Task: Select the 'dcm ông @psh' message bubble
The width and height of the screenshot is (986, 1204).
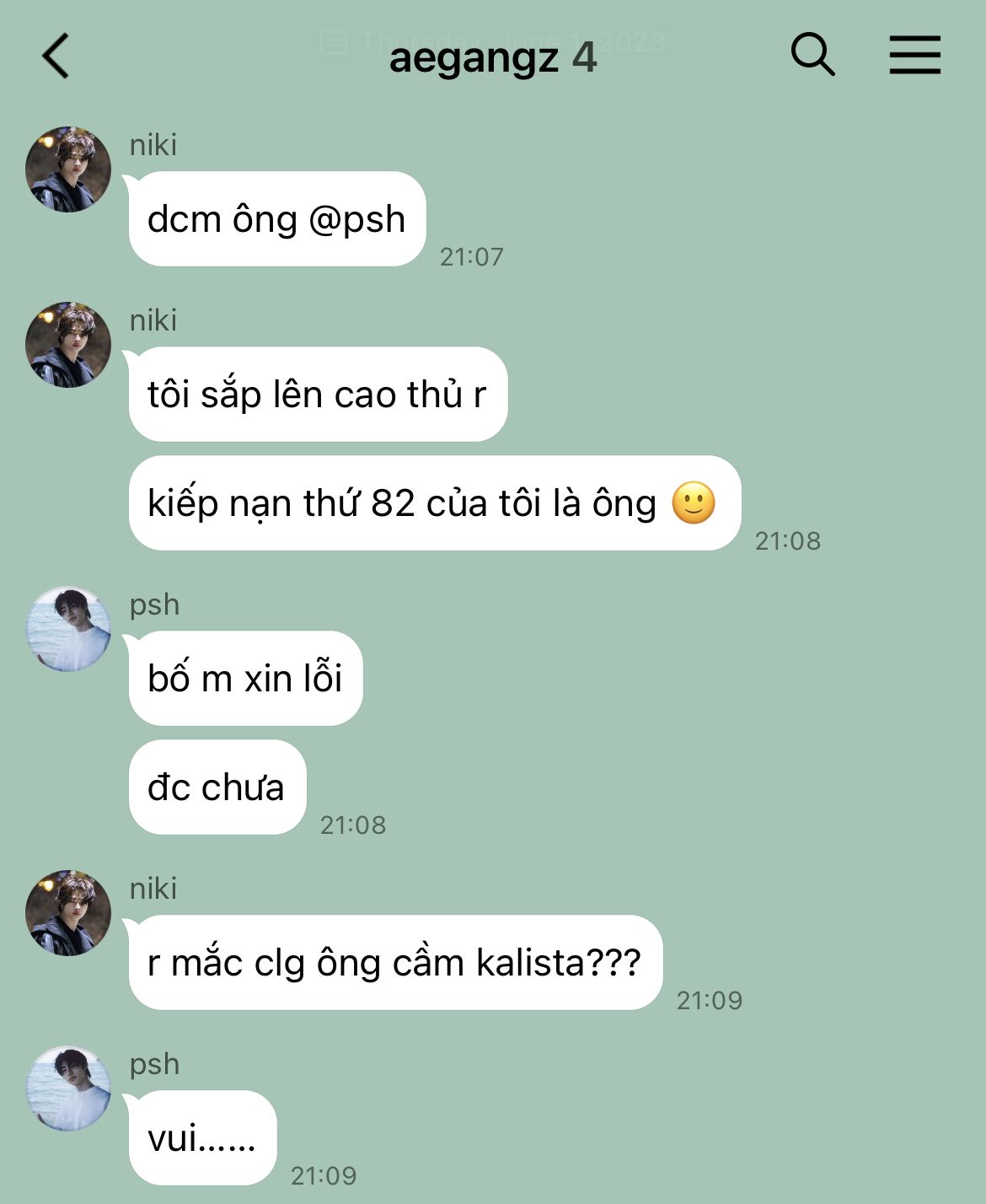Action: (277, 219)
